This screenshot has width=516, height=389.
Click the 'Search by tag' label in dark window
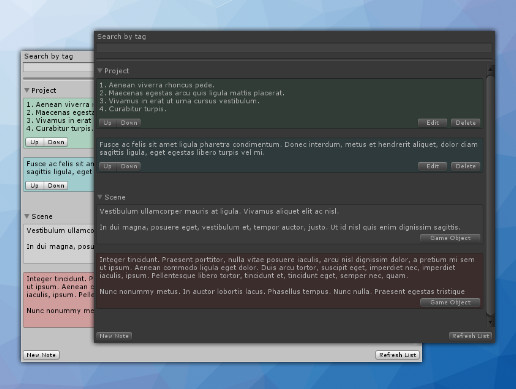pos(122,37)
